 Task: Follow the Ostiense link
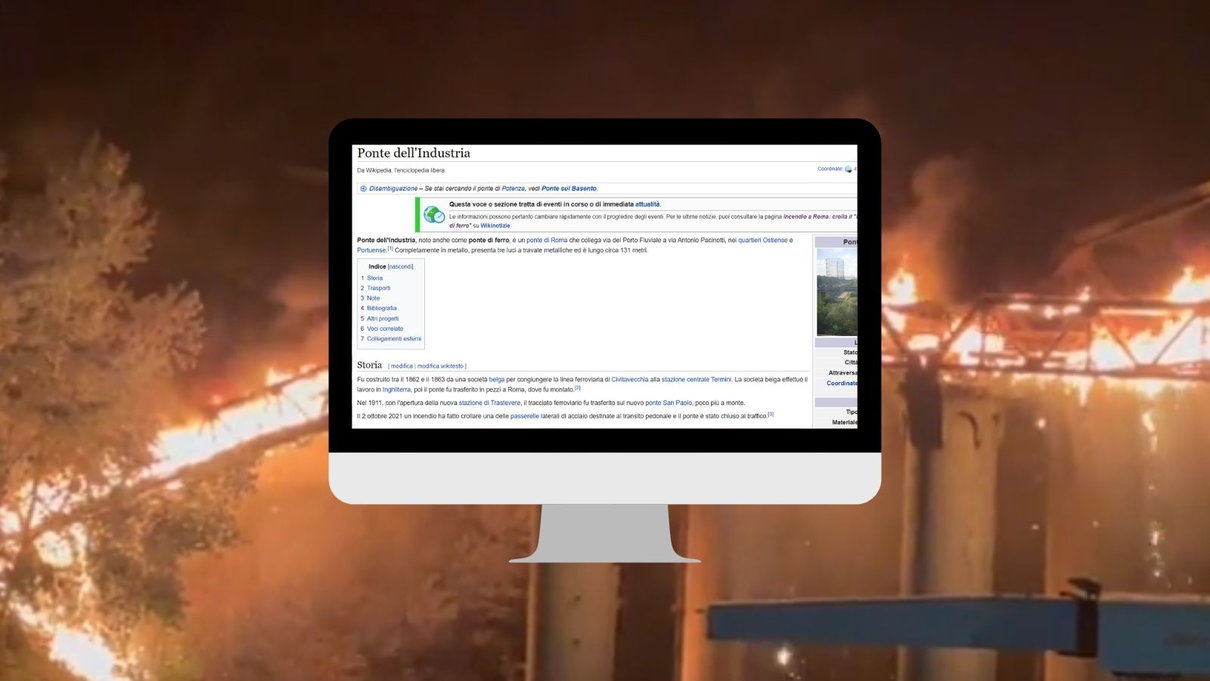click(x=776, y=240)
